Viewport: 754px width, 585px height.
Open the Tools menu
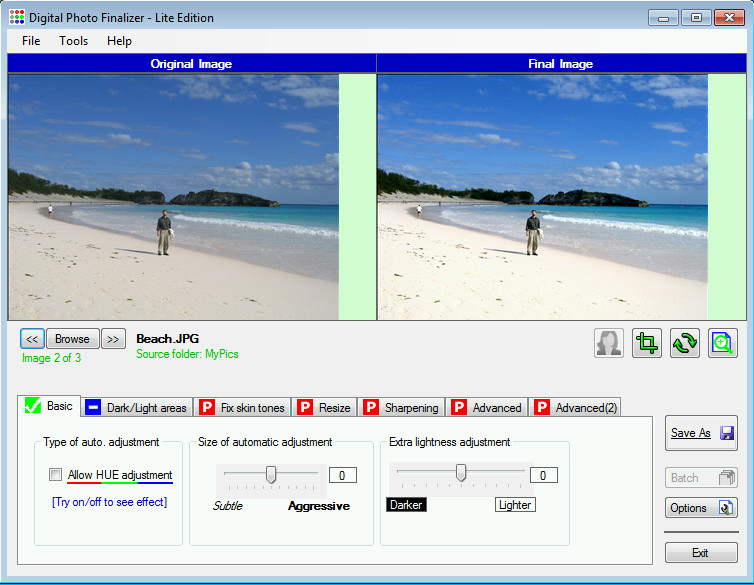point(74,41)
